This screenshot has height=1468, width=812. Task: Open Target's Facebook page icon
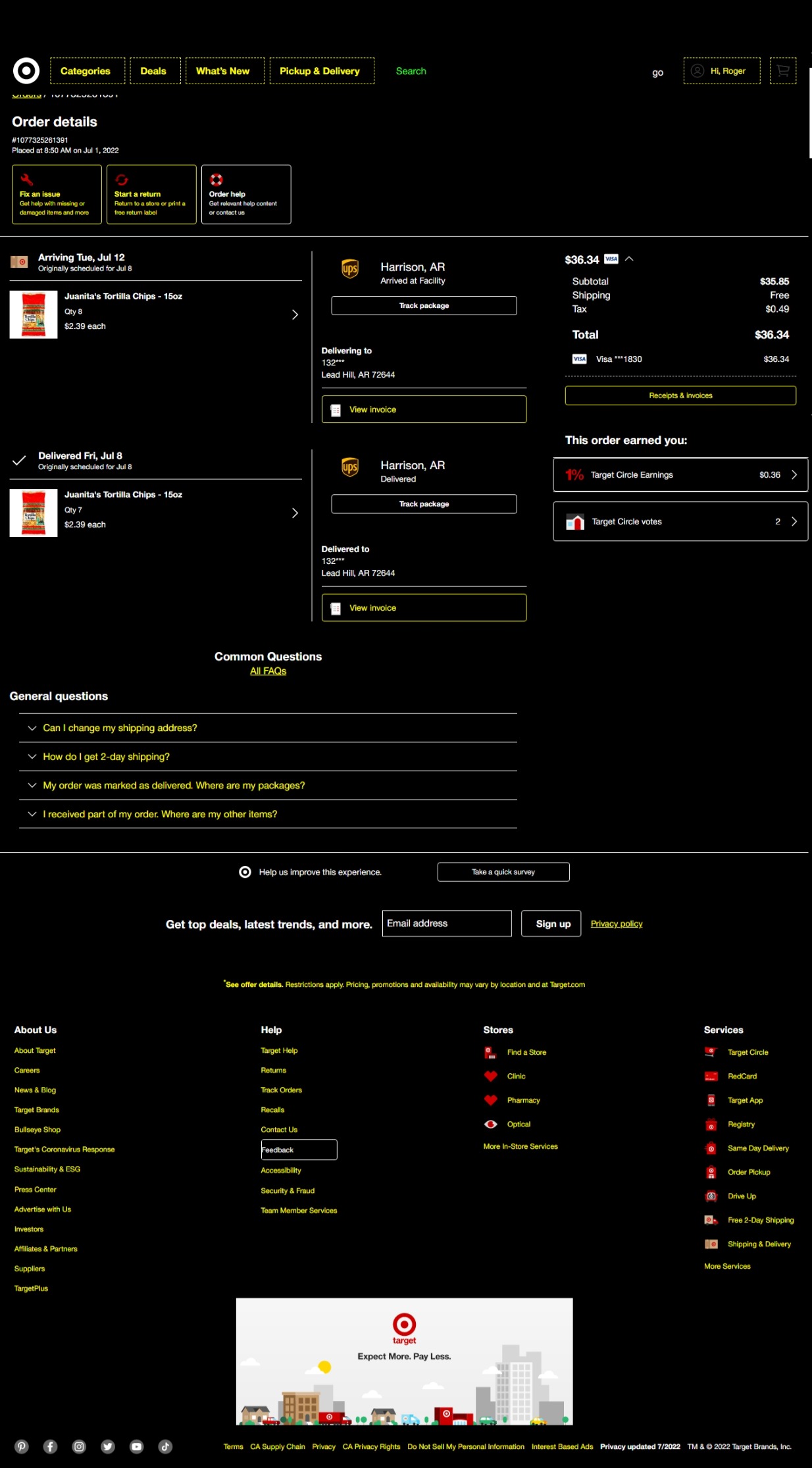[51, 1446]
